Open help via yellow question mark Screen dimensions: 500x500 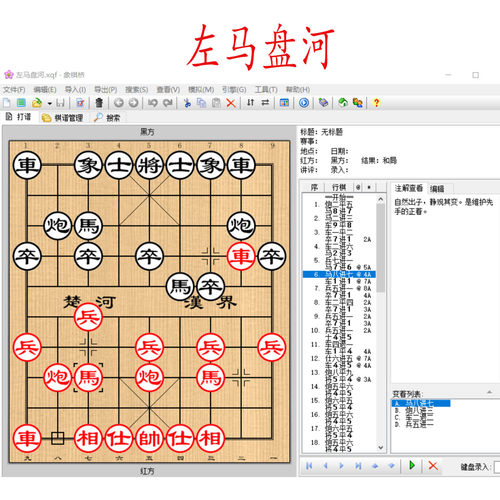pos(377,103)
